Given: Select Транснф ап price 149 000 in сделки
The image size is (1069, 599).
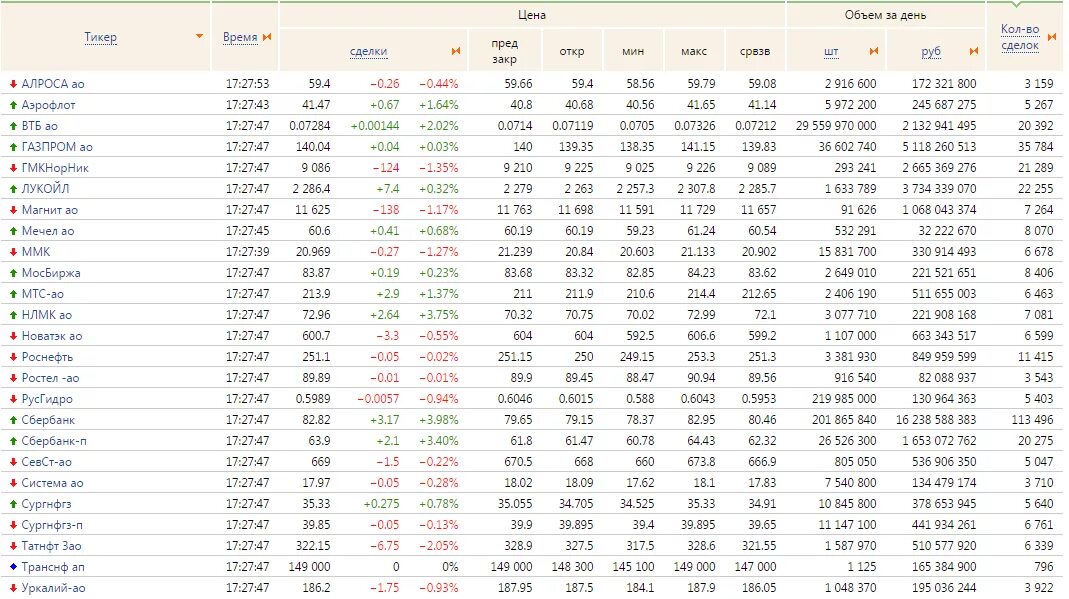Looking at the screenshot, I should [x=309, y=567].
